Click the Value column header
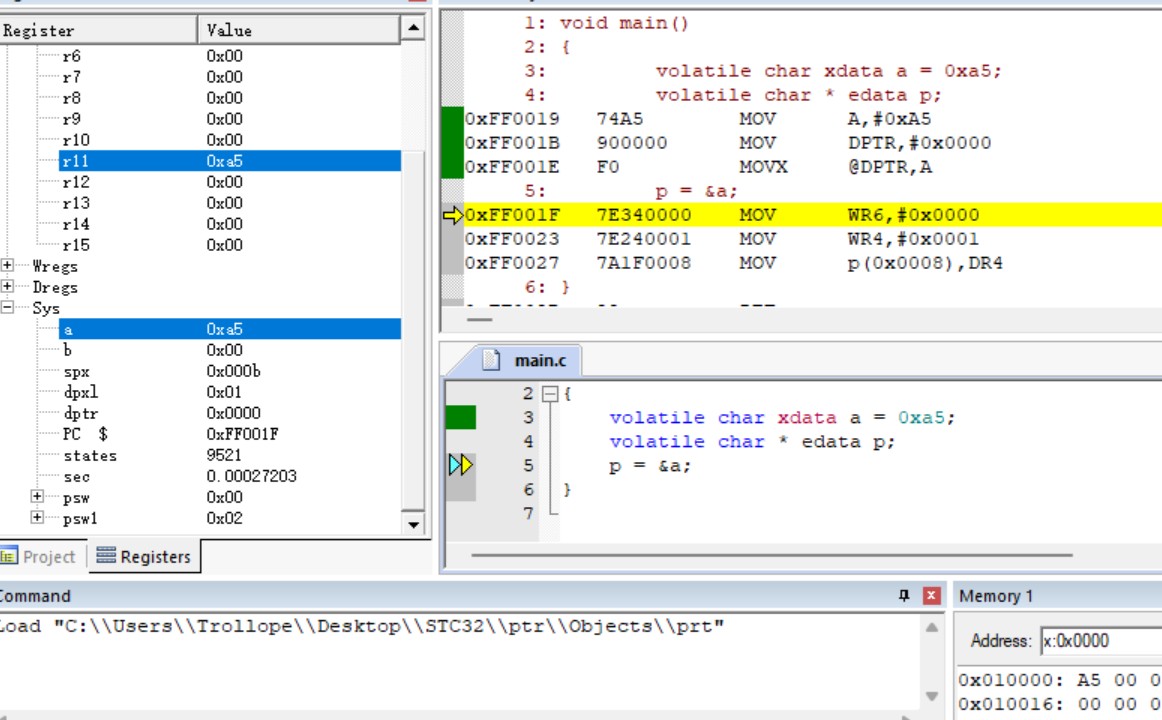The height and width of the screenshot is (720, 1162). pyautogui.click(x=299, y=30)
